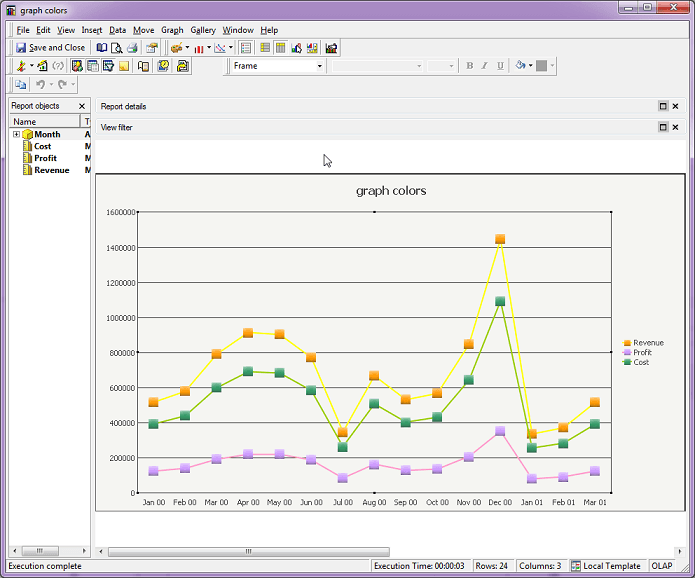Image resolution: width=695 pixels, height=578 pixels.
Task: Toggle bold formatting button
Action: (x=469, y=66)
